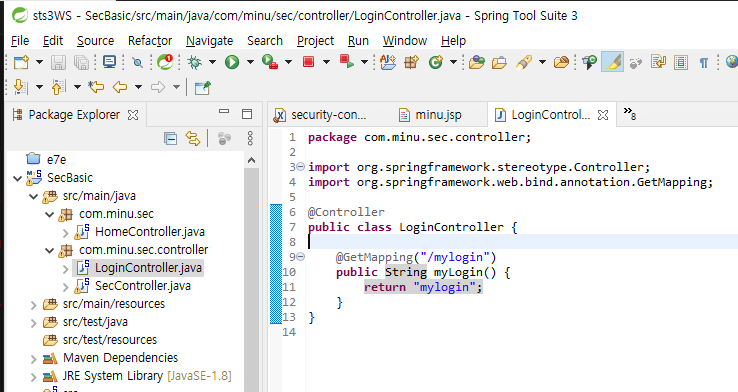This screenshot has width=738, height=392.
Task: Collapse the src/main/java folder
Action: [x=33, y=196]
